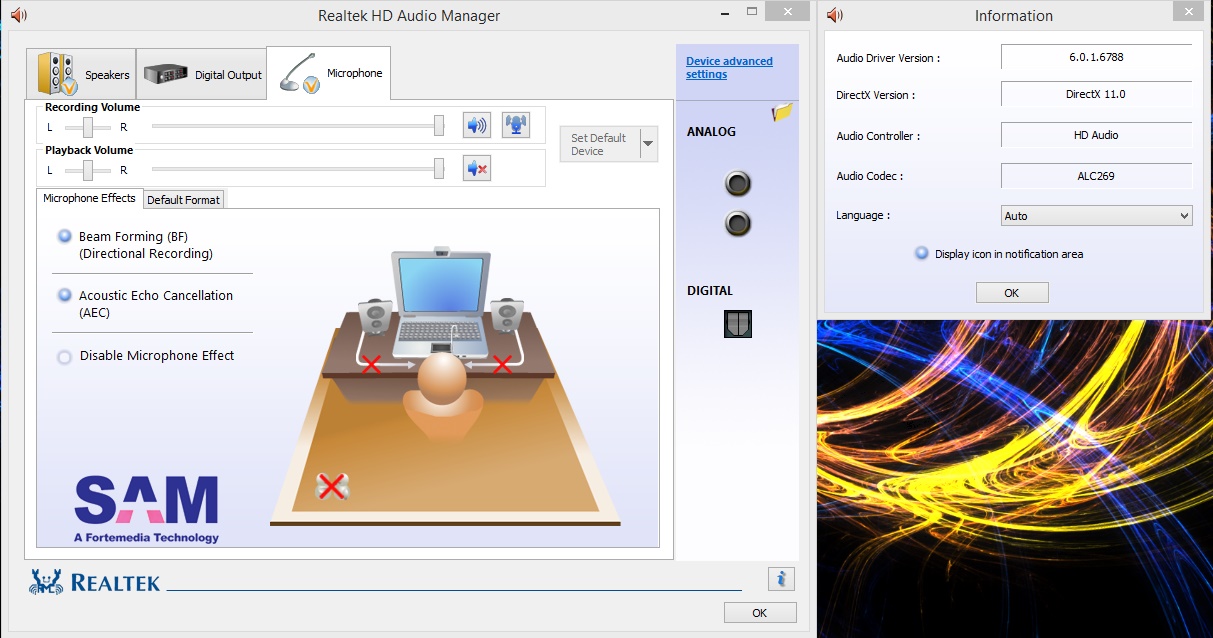Click the 'Audio Driver Version :' label
This screenshot has width=1213, height=638.
[x=888, y=58]
